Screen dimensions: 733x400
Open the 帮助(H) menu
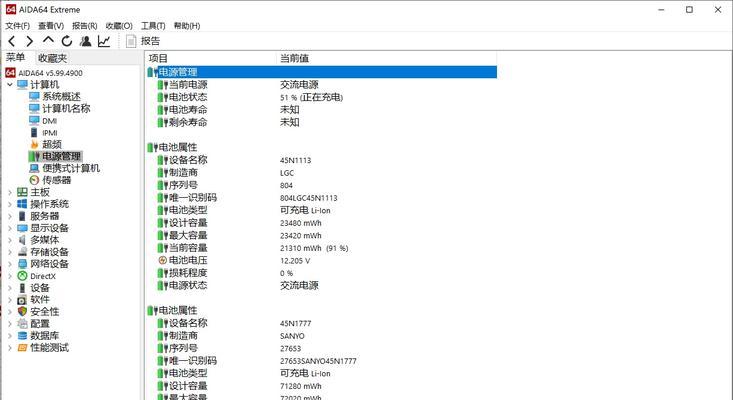[187, 26]
